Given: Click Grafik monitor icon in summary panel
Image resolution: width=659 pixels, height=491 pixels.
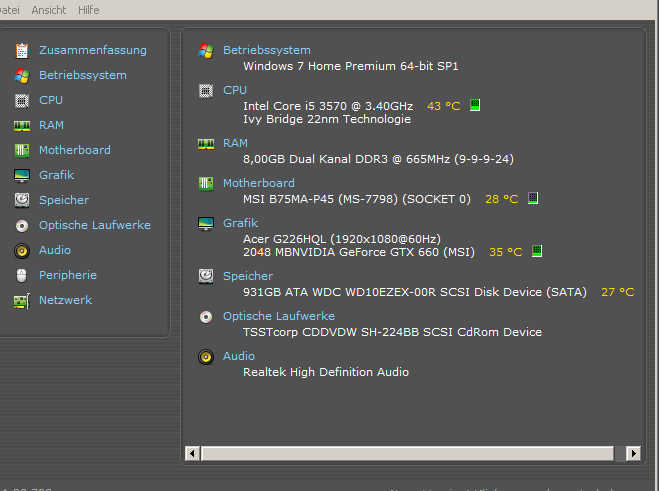Looking at the screenshot, I should coord(206,224).
